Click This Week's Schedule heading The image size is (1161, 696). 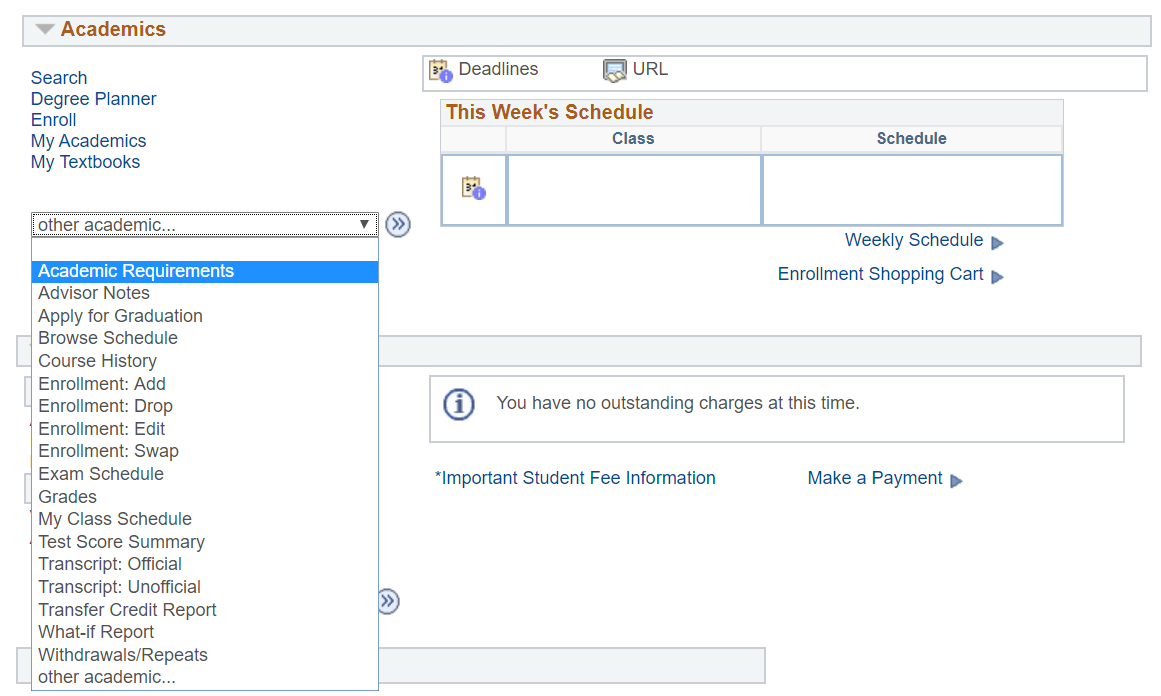[x=549, y=113]
